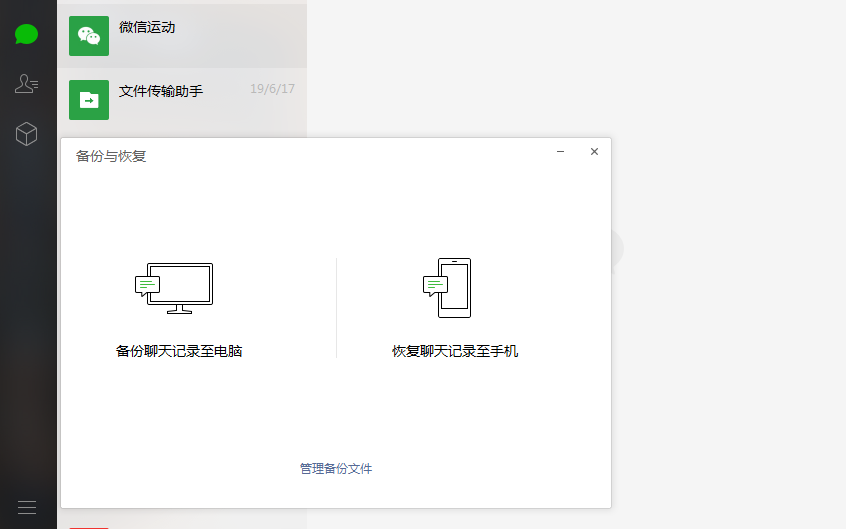The width and height of the screenshot is (846, 529).
Task: Select 备份聊天记录至电脑 text label
Action: (179, 351)
